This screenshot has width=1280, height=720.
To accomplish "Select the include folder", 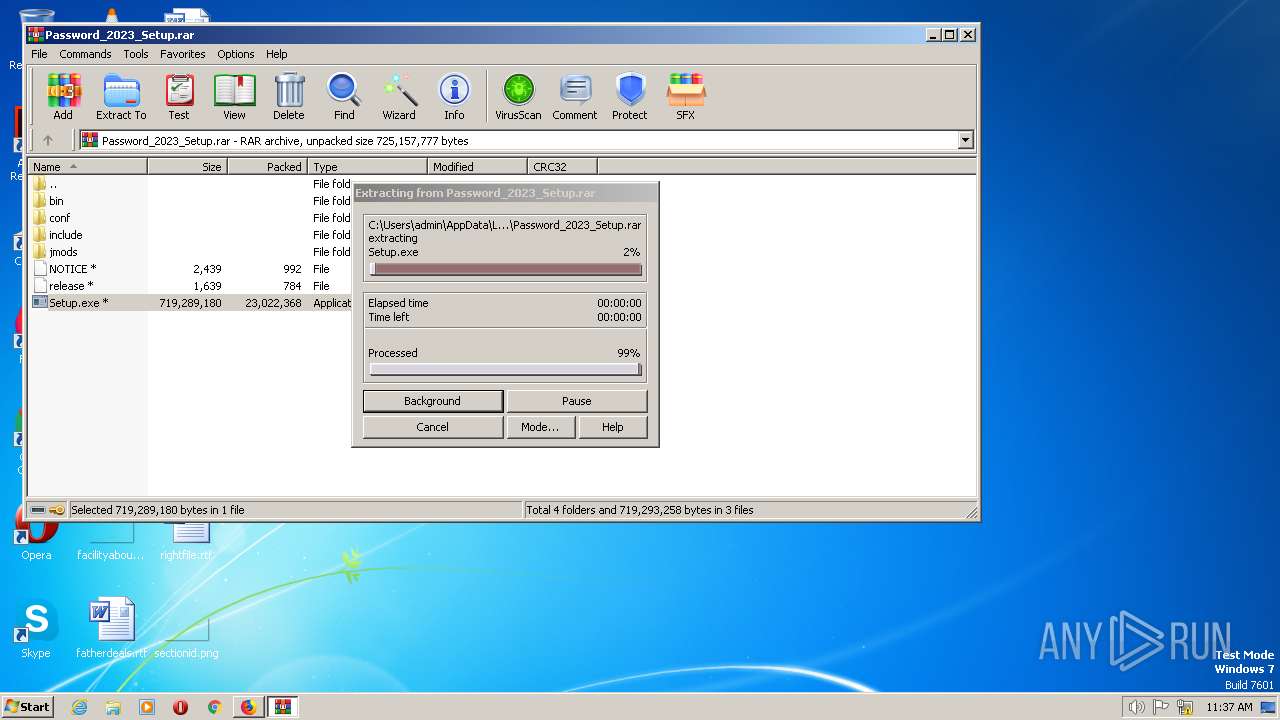I will (x=57, y=235).
